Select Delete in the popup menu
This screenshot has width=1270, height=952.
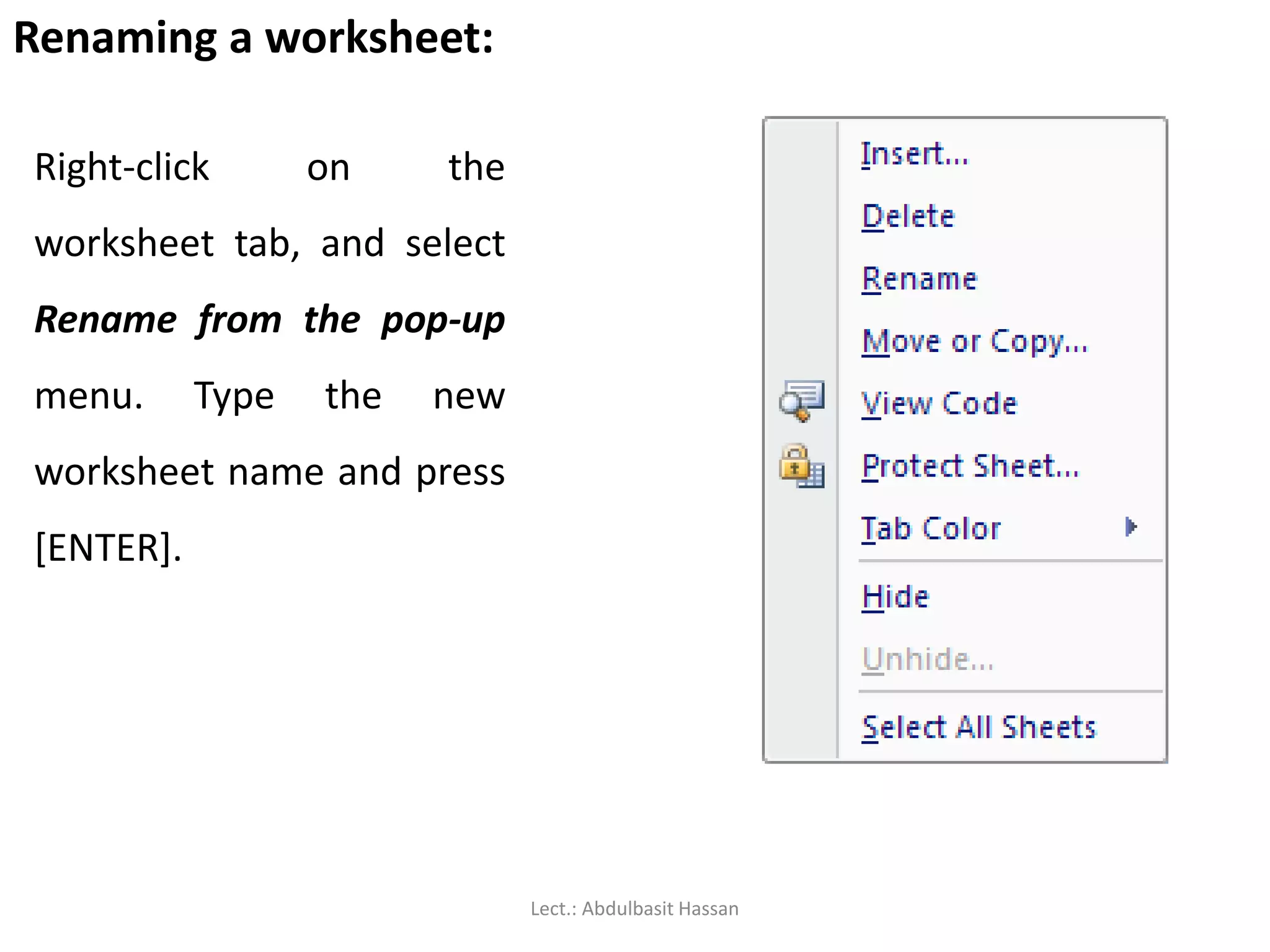pyautogui.click(x=908, y=216)
